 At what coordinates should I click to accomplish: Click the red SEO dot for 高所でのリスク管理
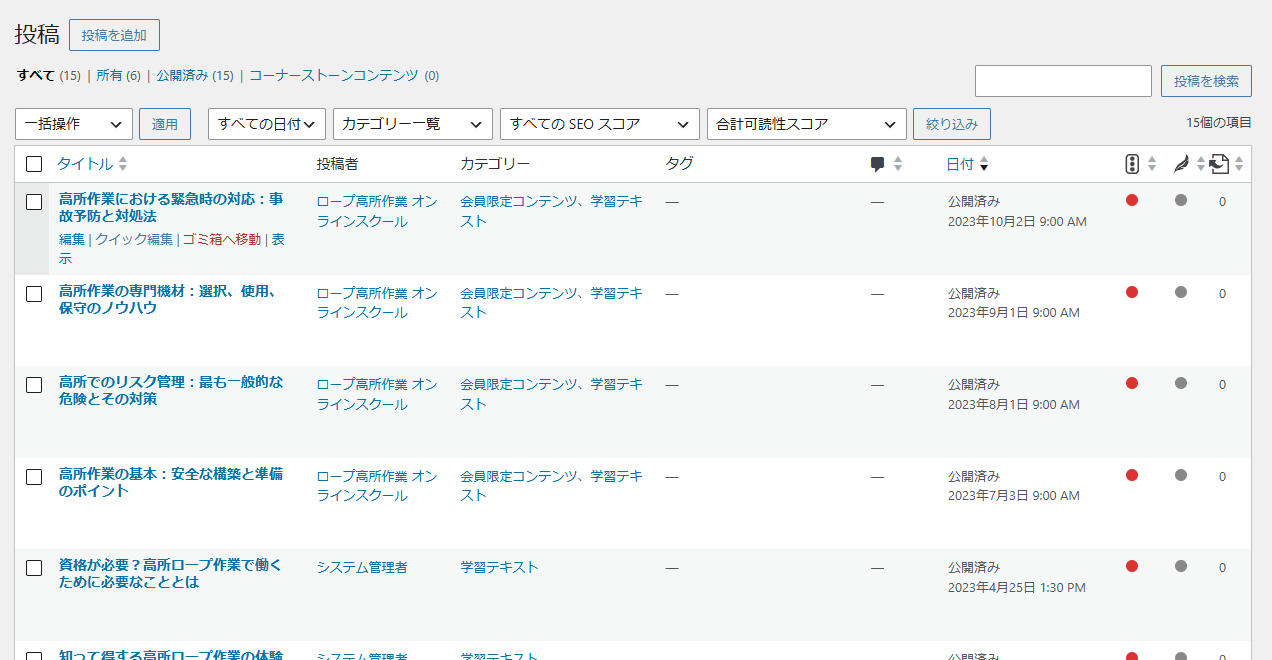coord(1132,383)
